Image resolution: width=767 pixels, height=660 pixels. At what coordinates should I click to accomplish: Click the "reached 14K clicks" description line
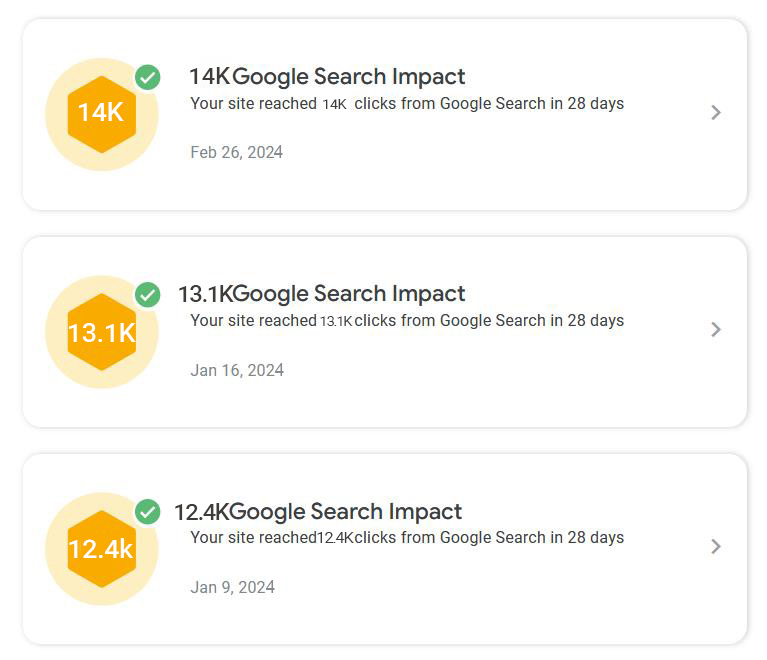(x=407, y=104)
